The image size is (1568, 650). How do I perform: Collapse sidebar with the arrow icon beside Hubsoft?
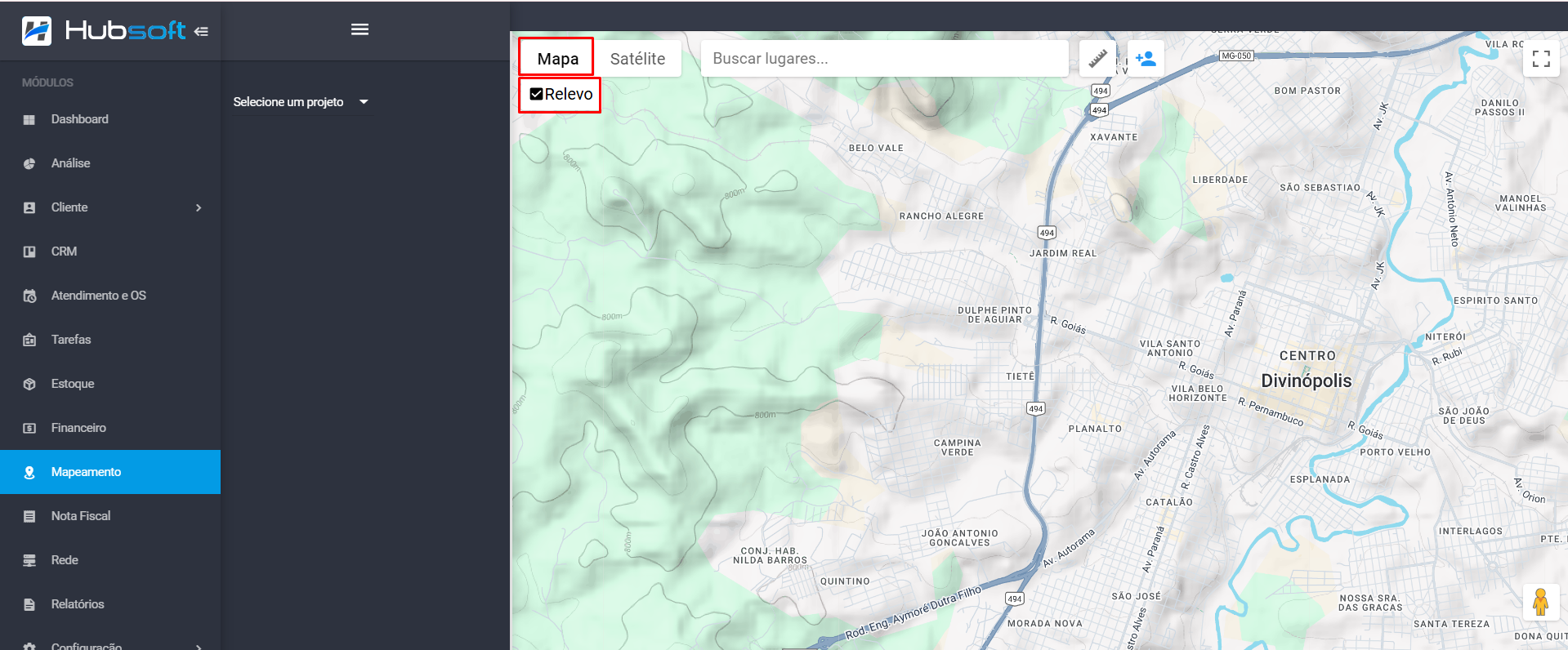pyautogui.click(x=201, y=31)
